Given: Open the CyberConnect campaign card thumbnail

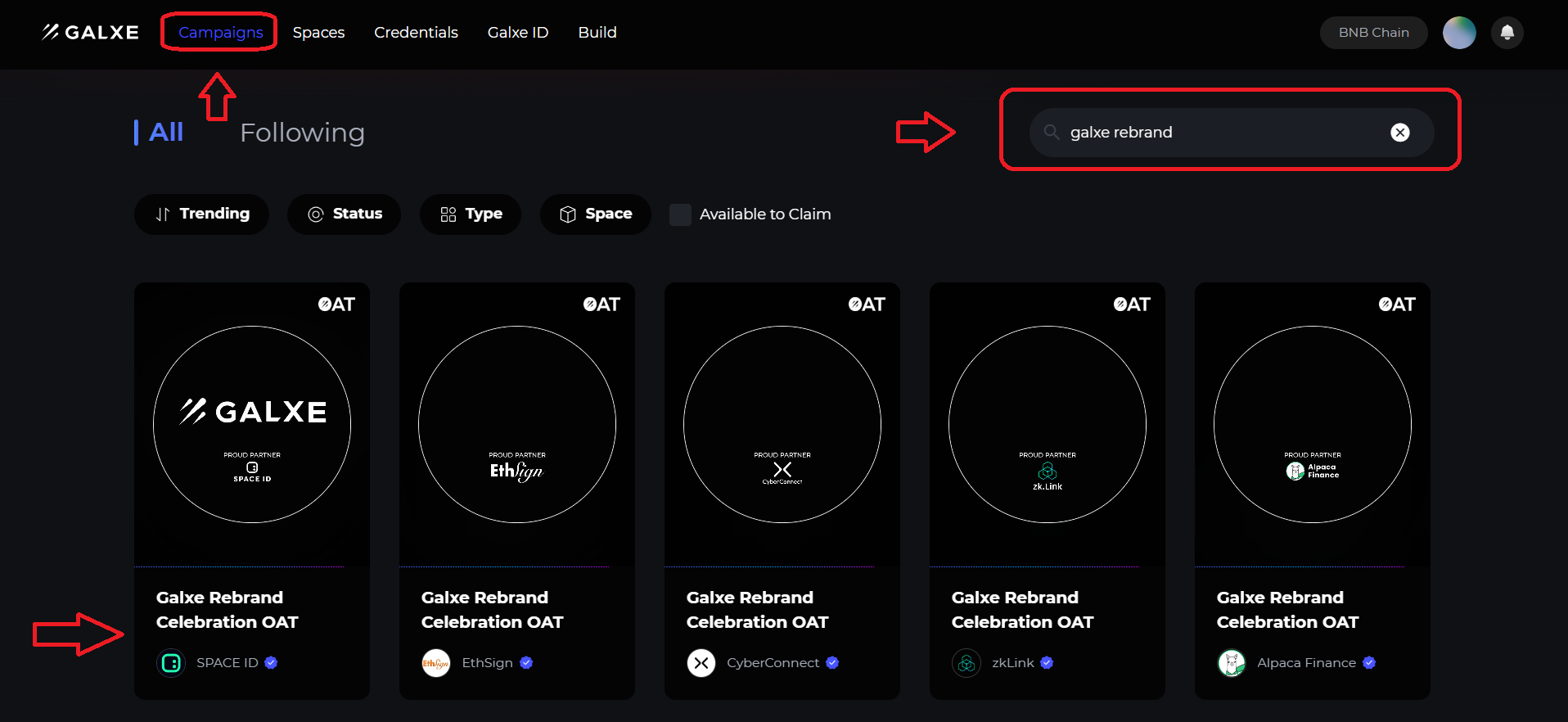Looking at the screenshot, I should tap(782, 424).
